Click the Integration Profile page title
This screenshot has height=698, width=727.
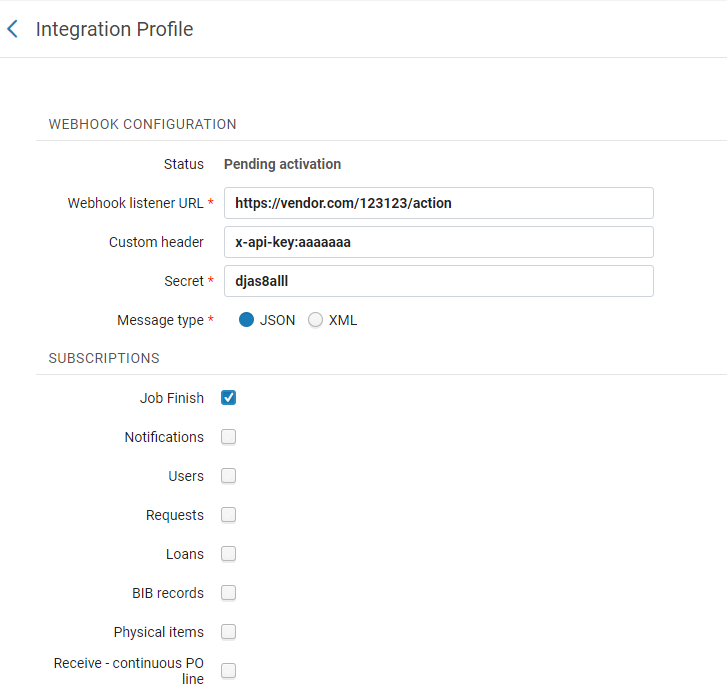tap(114, 29)
